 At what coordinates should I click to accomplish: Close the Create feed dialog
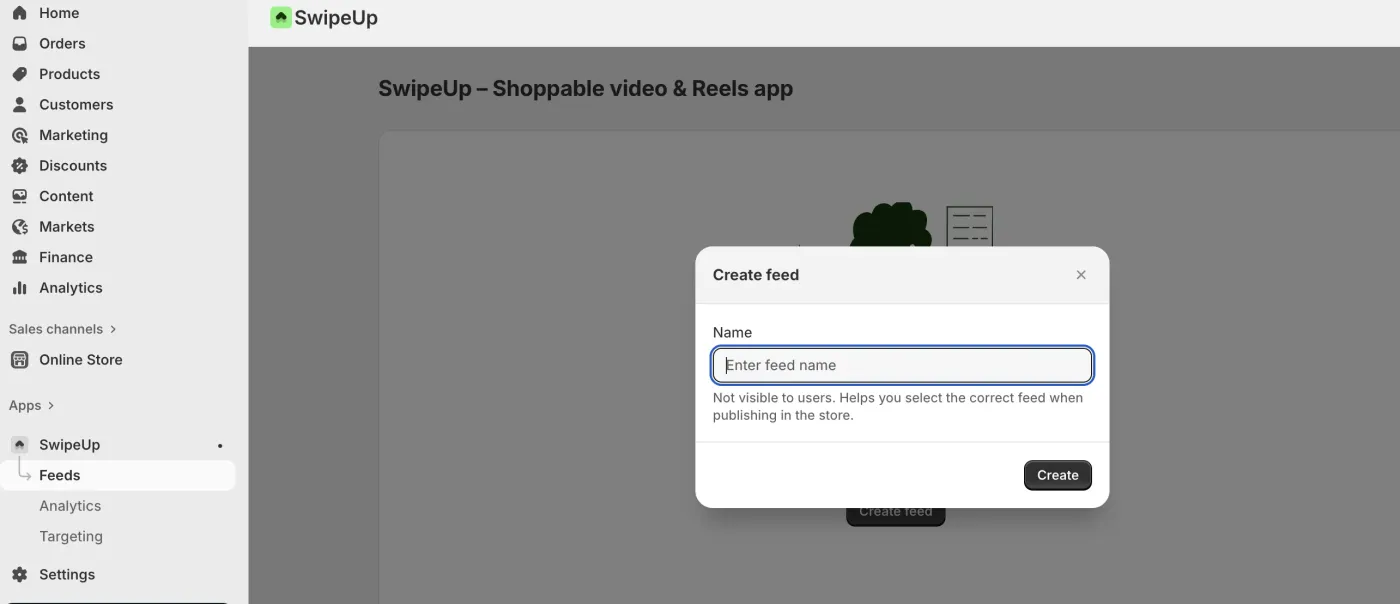pyautogui.click(x=1080, y=275)
